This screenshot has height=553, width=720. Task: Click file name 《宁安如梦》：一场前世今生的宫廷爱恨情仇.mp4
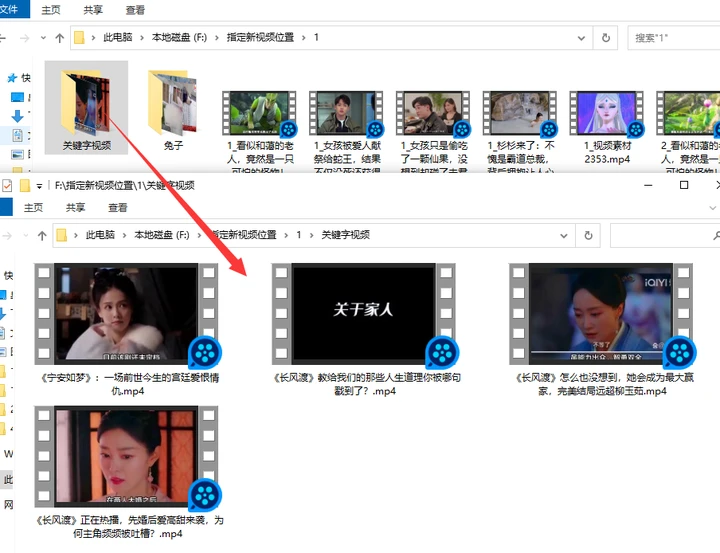[128, 384]
